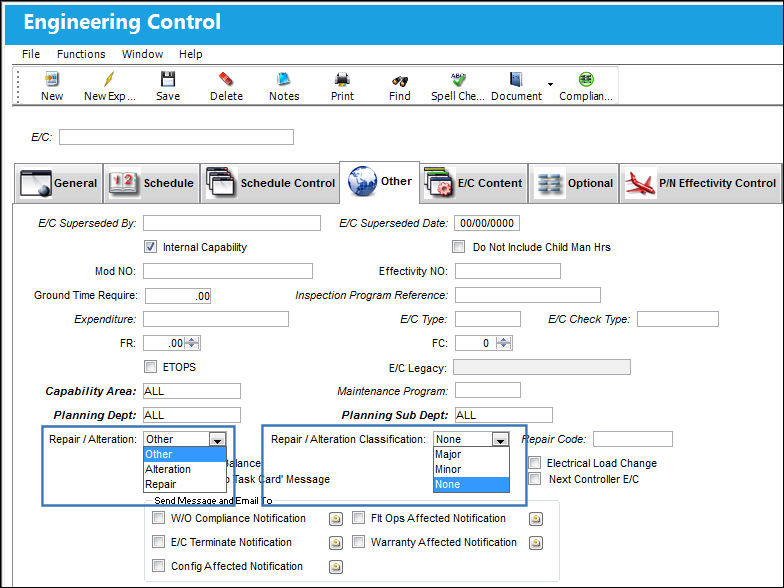Enable Flt Ops Affected Notification checkbox
Viewport: 784px width, 588px height.
358,518
